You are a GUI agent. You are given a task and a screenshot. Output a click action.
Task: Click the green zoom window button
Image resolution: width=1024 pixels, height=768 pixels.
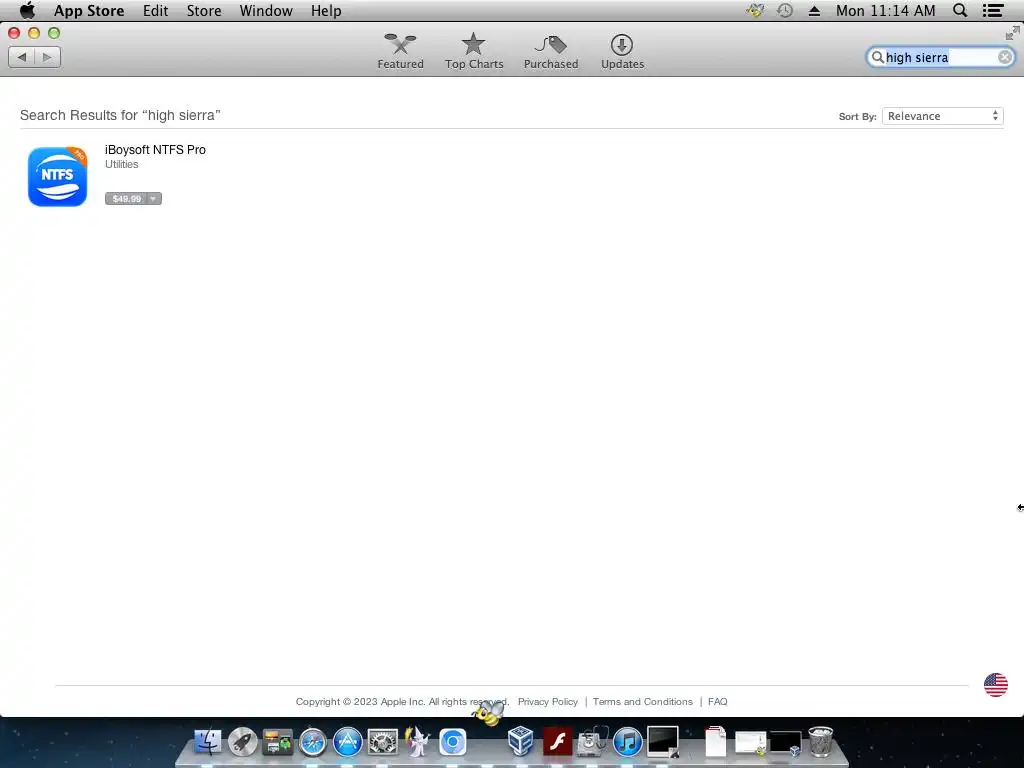point(54,33)
